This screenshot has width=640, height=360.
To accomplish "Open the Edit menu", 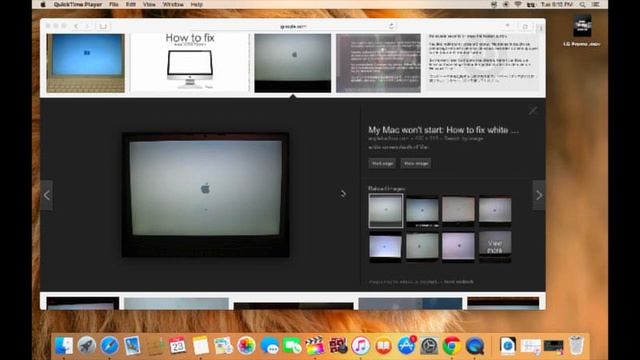I will (131, 4).
